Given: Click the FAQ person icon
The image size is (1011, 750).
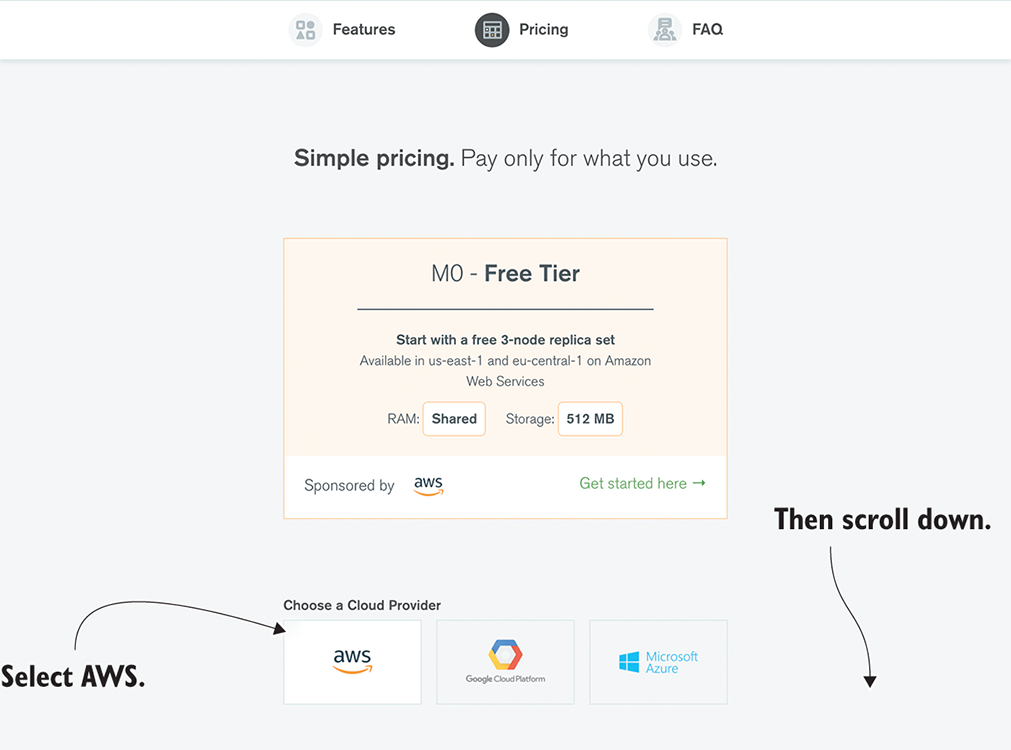Looking at the screenshot, I should [665, 30].
